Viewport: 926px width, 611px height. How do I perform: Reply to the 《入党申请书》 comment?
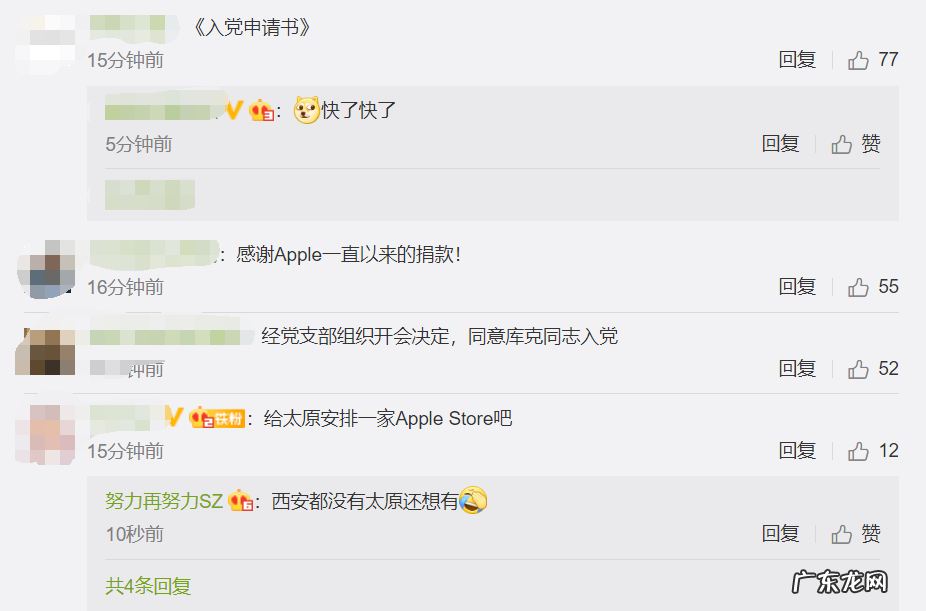(797, 60)
